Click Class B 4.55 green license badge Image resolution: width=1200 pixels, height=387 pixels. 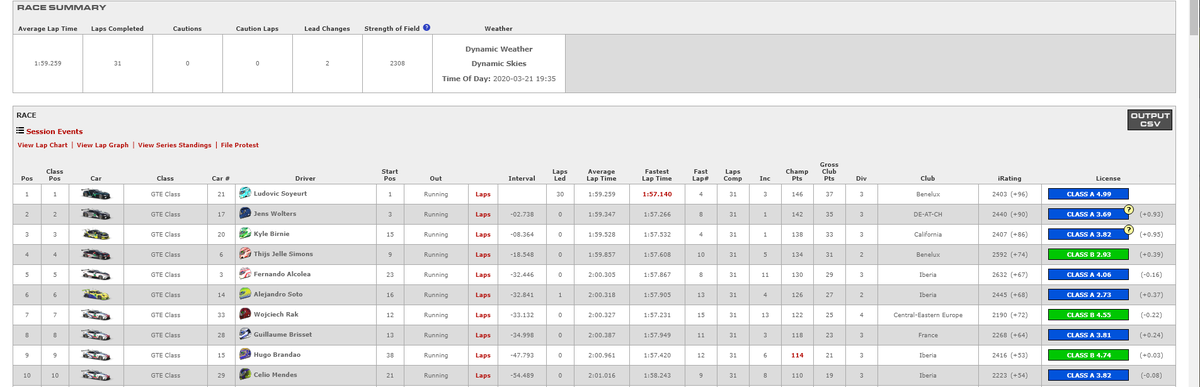[1088, 314]
